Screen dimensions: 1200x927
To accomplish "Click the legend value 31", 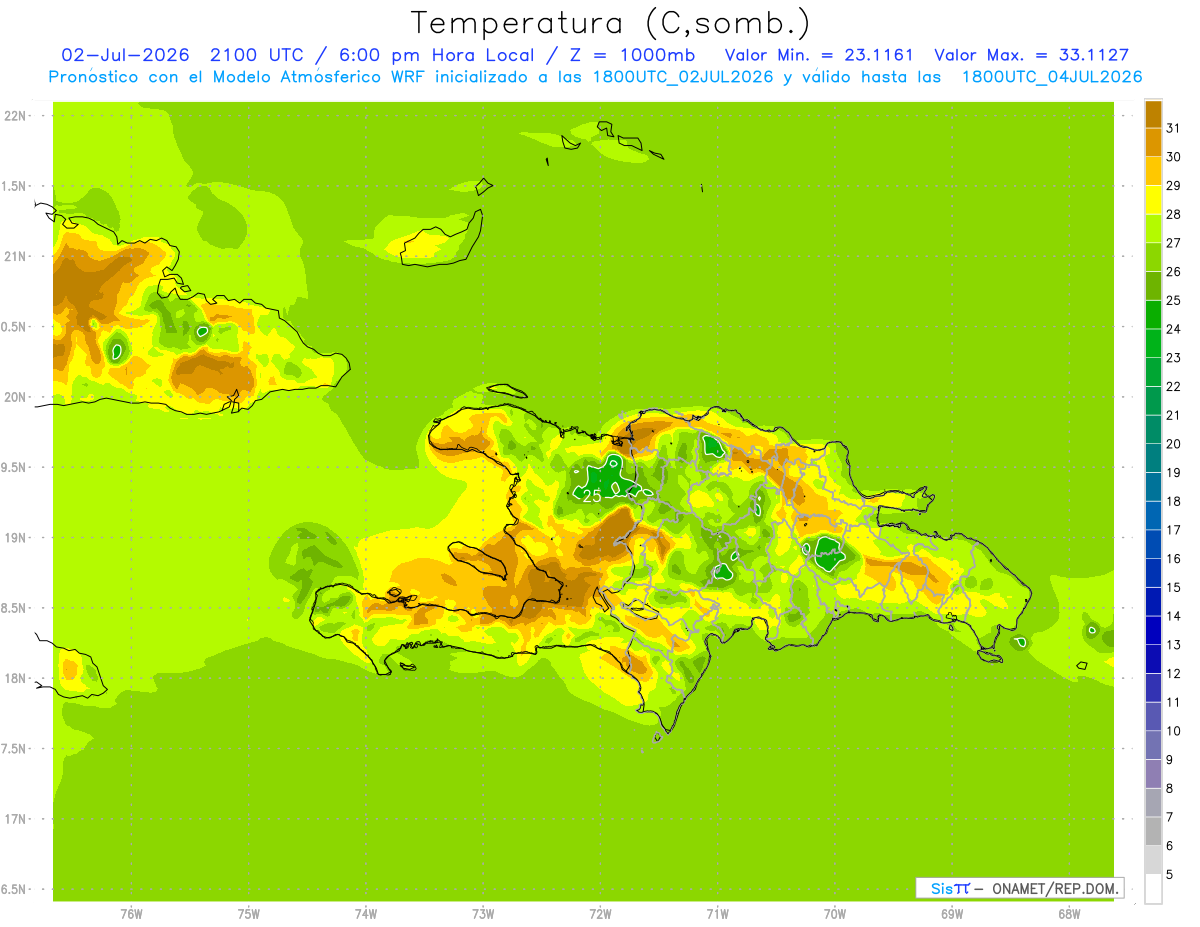I will (1173, 128).
